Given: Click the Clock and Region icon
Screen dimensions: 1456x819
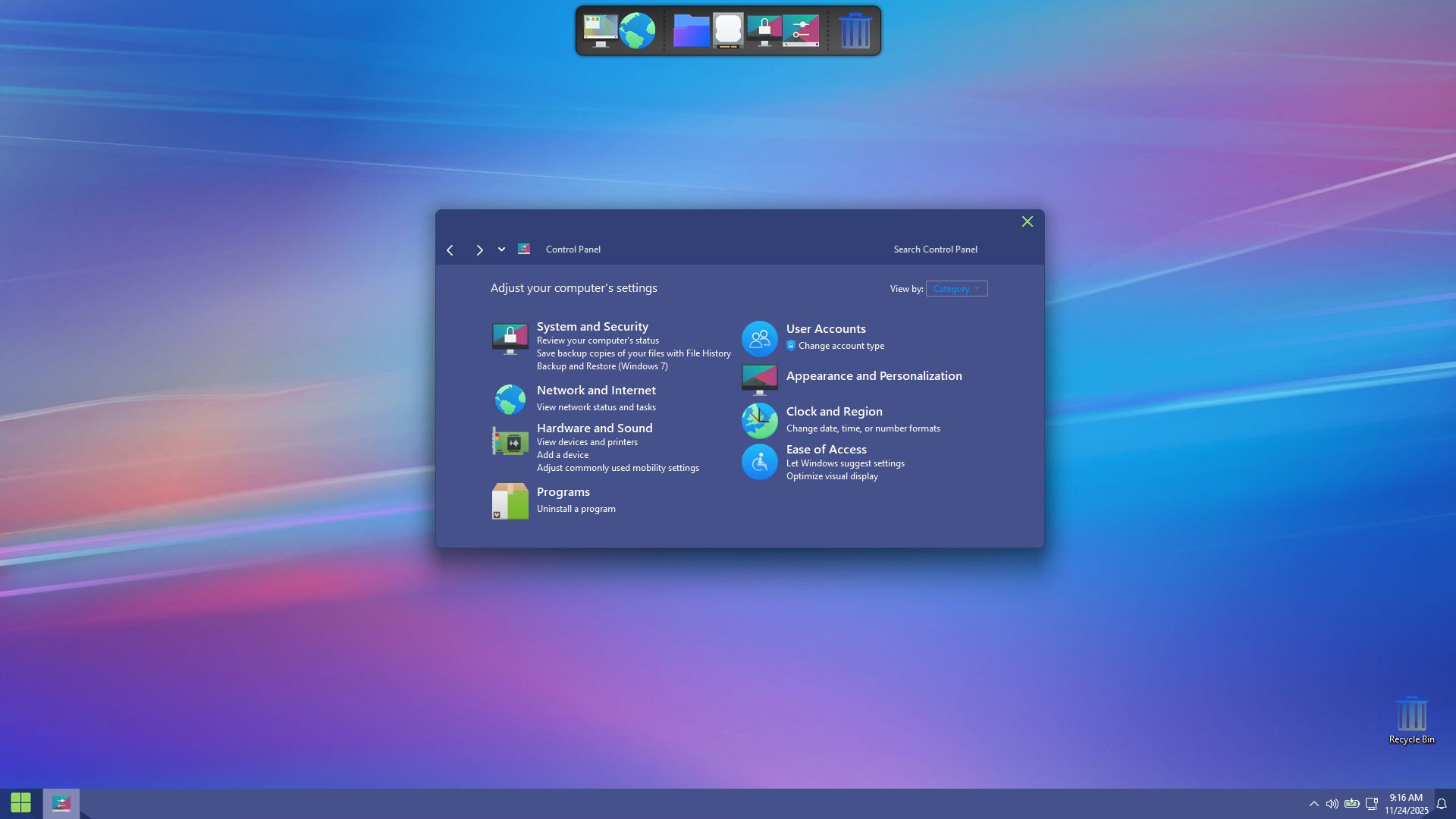Looking at the screenshot, I should (x=759, y=421).
